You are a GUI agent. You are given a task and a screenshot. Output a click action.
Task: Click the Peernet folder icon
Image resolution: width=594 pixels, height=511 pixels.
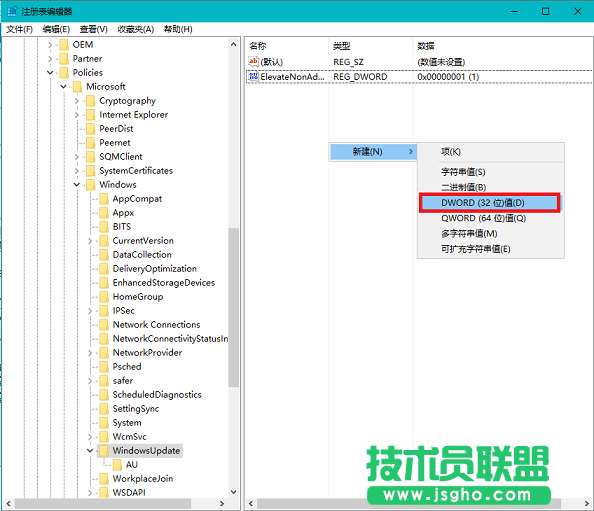pyautogui.click(x=91, y=143)
